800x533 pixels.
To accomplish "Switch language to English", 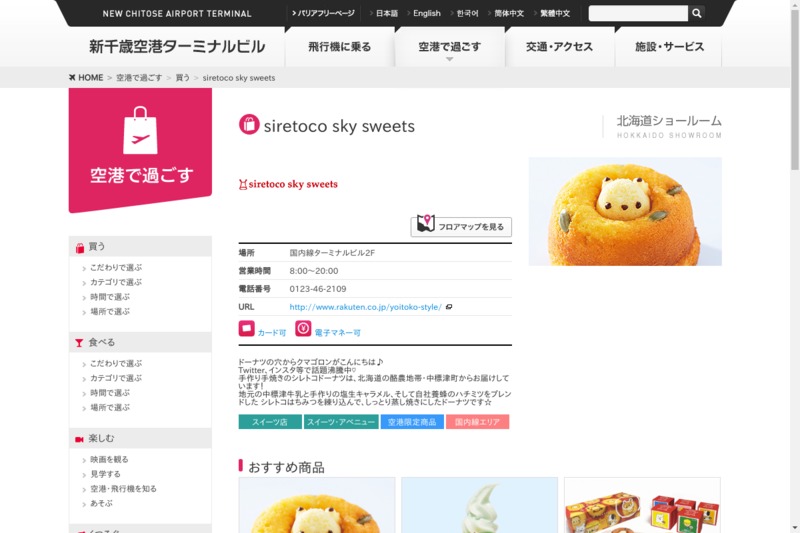I will point(426,13).
